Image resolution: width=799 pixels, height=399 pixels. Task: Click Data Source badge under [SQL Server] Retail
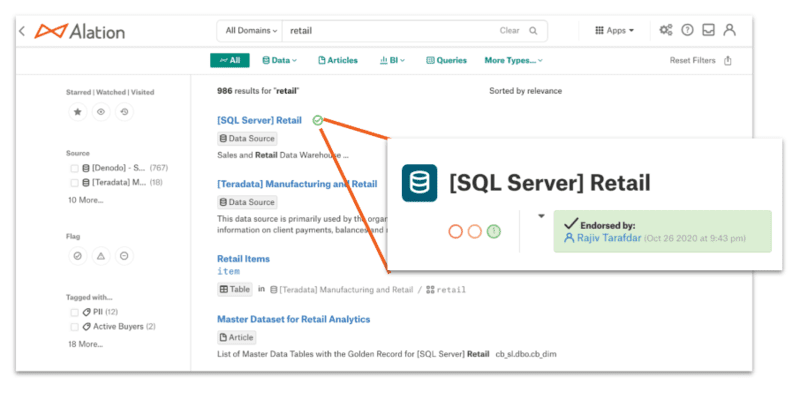(x=247, y=139)
